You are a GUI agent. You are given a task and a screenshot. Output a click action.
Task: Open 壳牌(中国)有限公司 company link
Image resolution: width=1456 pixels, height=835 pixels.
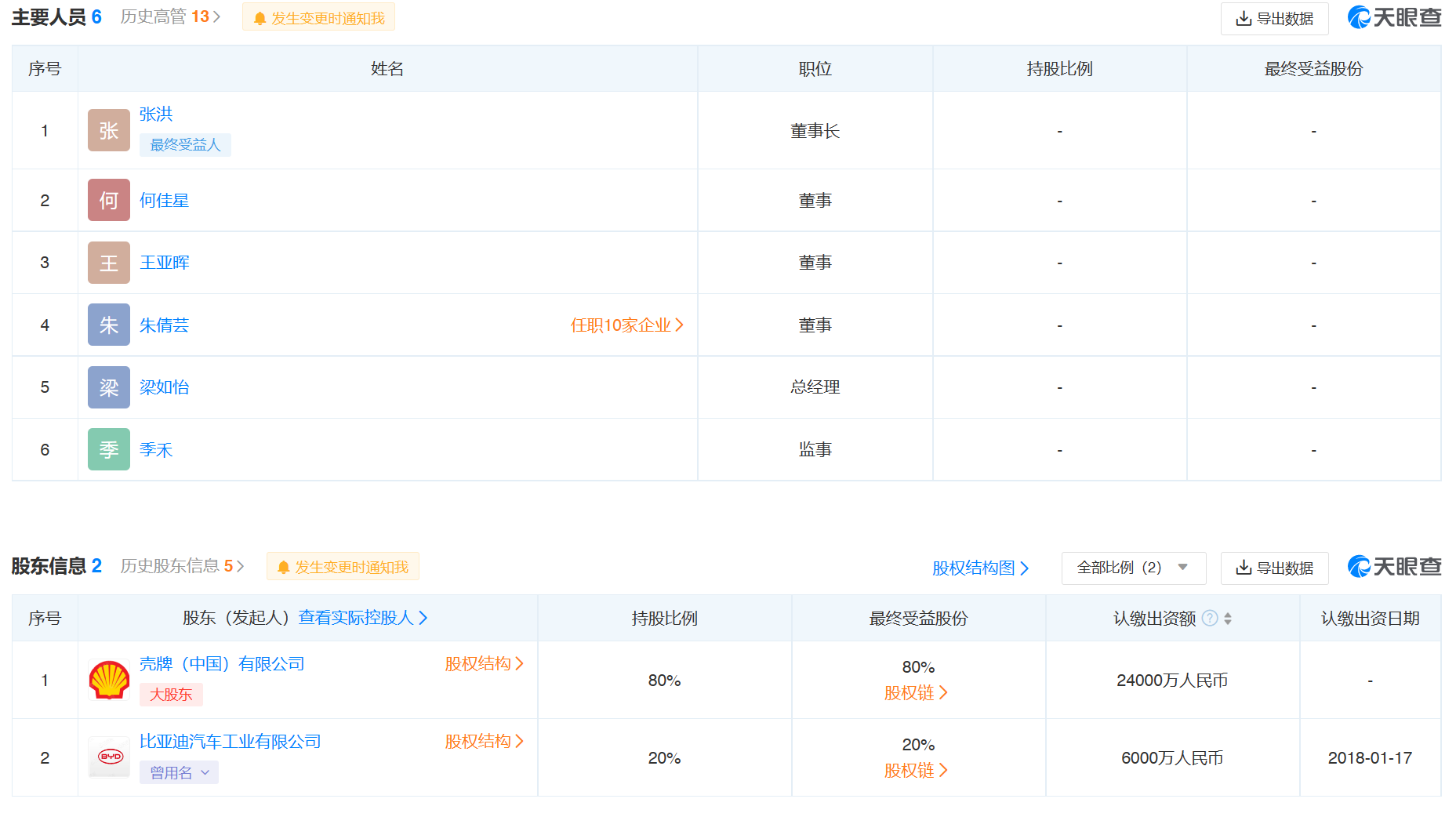222,663
